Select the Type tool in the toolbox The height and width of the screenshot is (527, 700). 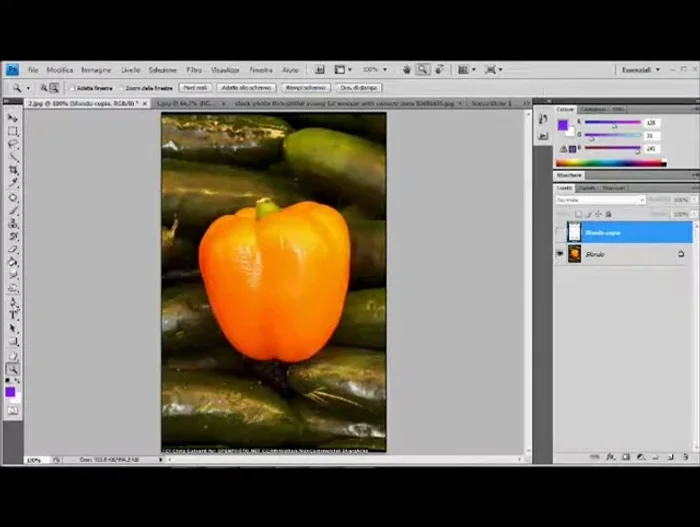[x=13, y=315]
